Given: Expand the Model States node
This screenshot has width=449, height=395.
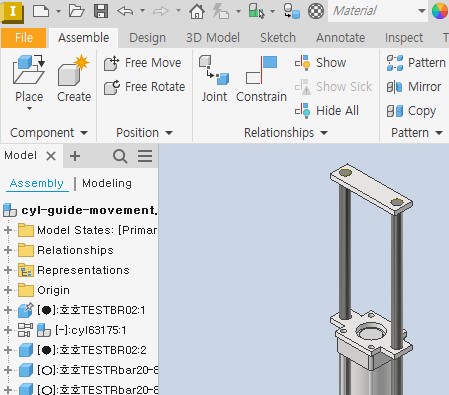Looking at the screenshot, I should [8, 230].
